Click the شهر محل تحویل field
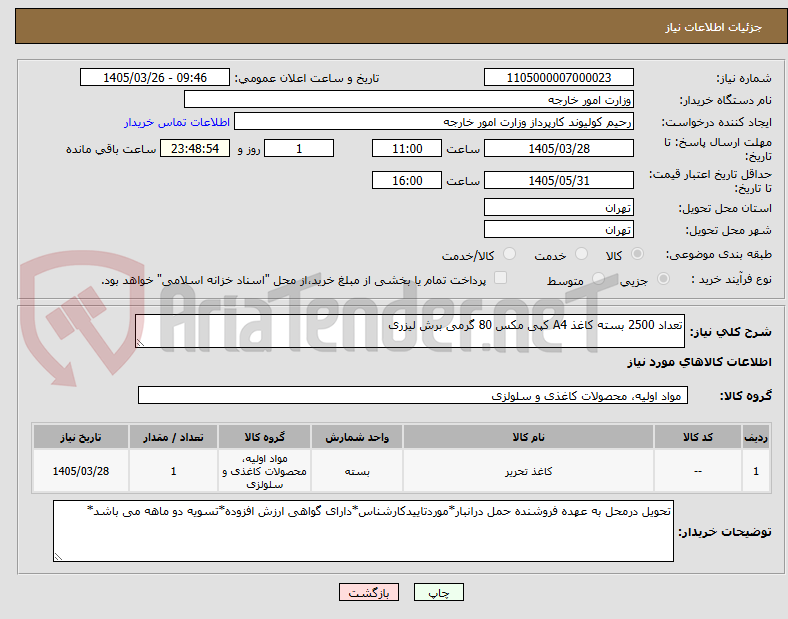Image resolution: width=788 pixels, height=619 pixels. (559, 230)
